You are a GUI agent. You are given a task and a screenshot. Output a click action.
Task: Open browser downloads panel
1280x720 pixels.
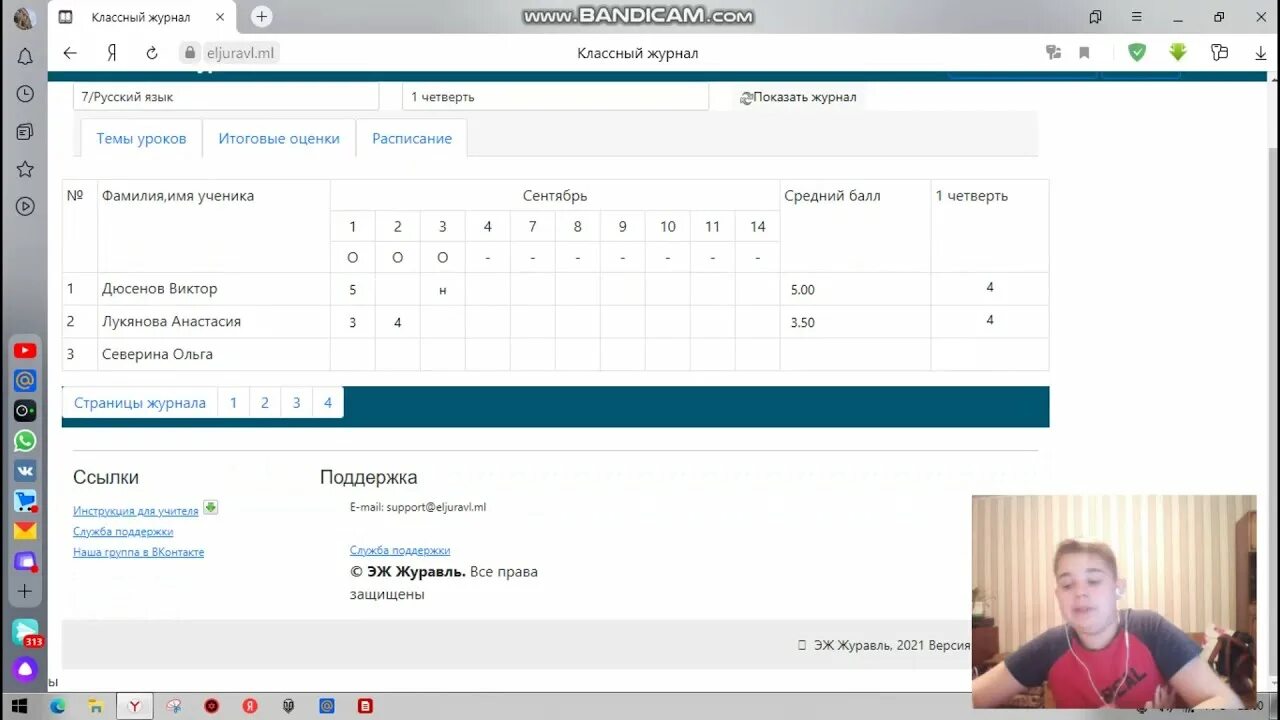pos(1261,53)
